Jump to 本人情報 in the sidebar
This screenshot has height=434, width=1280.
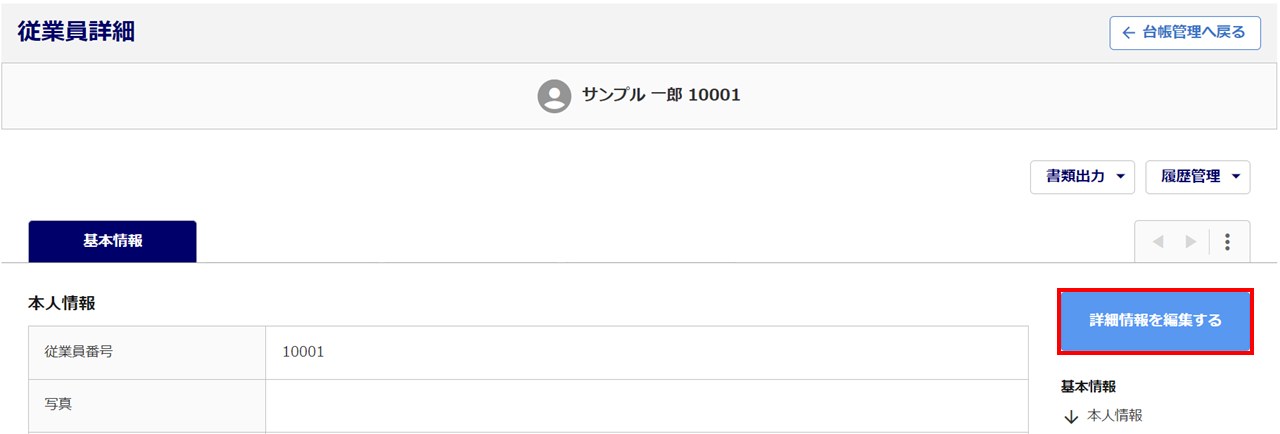(x=1114, y=415)
